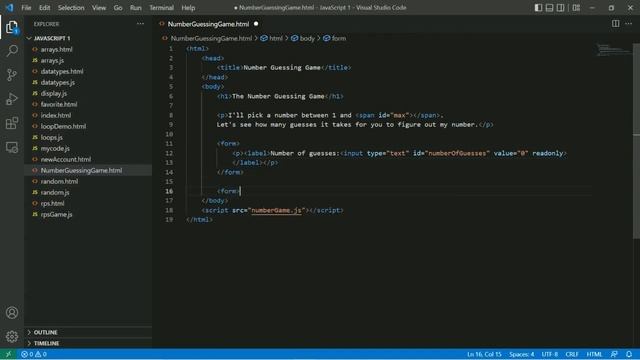
Task: Open the Run menu
Action: coord(136,8)
